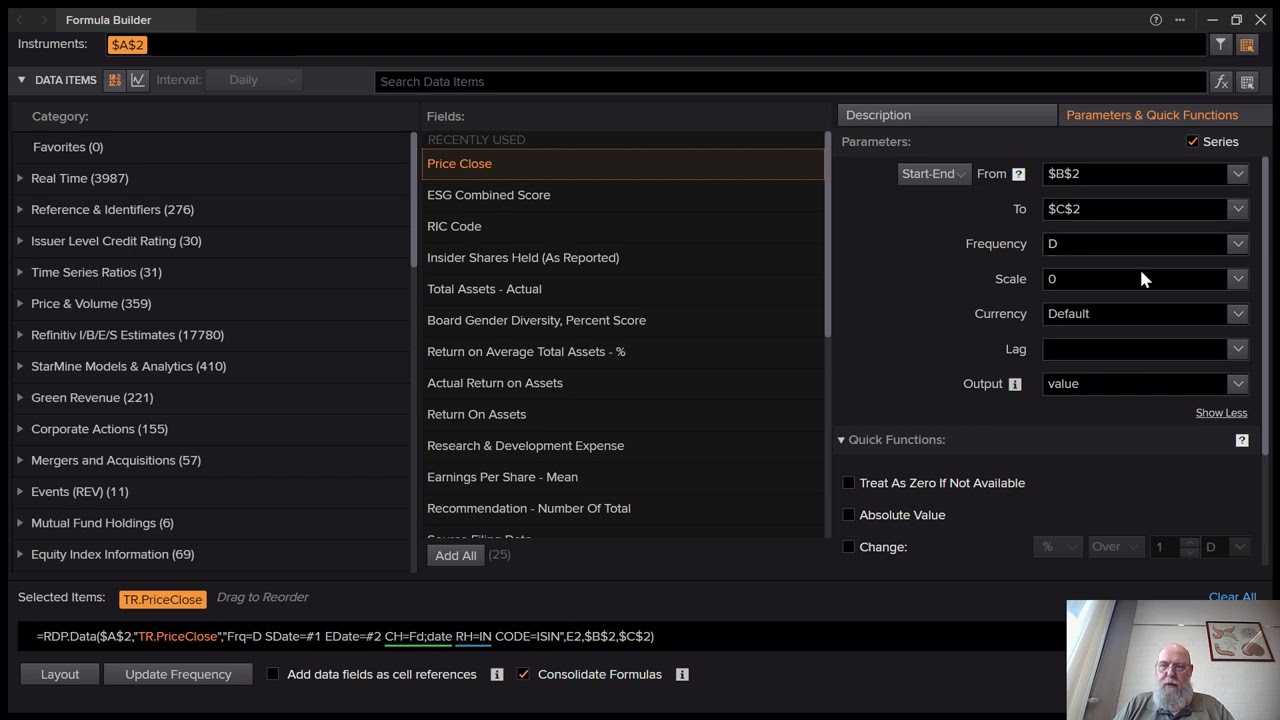Click info icon next to Consolidate Formulas
Image resolution: width=1280 pixels, height=720 pixels.
pos(682,675)
